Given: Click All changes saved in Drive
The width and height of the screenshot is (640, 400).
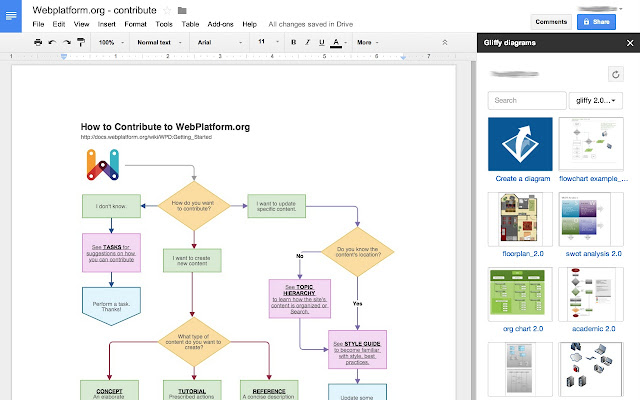Looking at the screenshot, I should click(x=311, y=24).
